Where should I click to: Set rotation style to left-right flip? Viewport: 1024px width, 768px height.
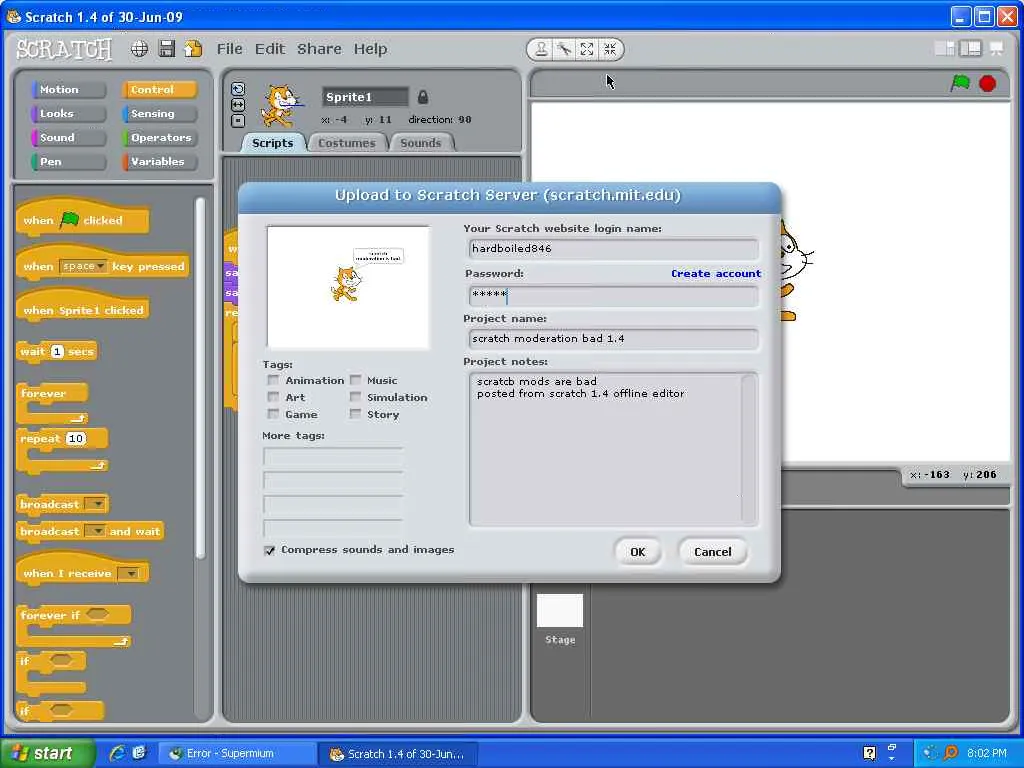(x=238, y=104)
